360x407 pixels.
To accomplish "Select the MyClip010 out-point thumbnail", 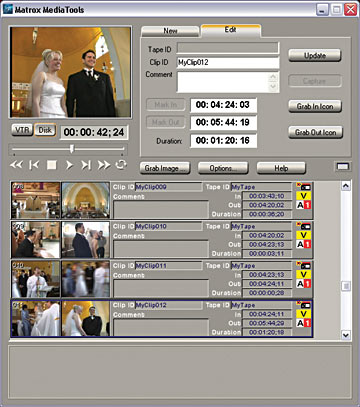I will (85, 240).
